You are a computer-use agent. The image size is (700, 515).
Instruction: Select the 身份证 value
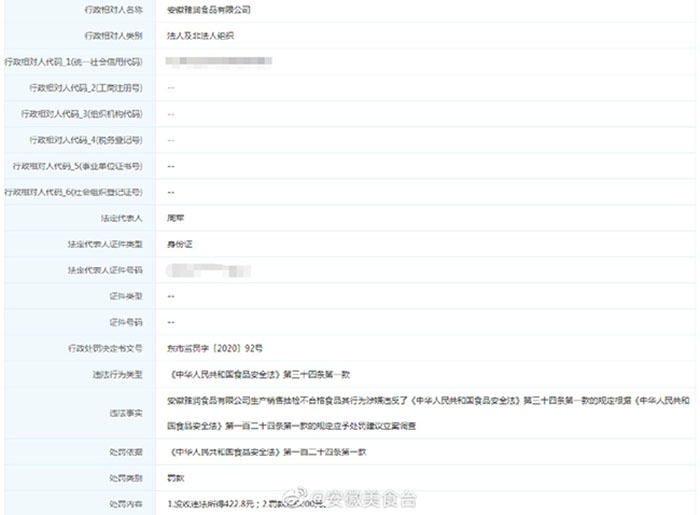coord(179,244)
